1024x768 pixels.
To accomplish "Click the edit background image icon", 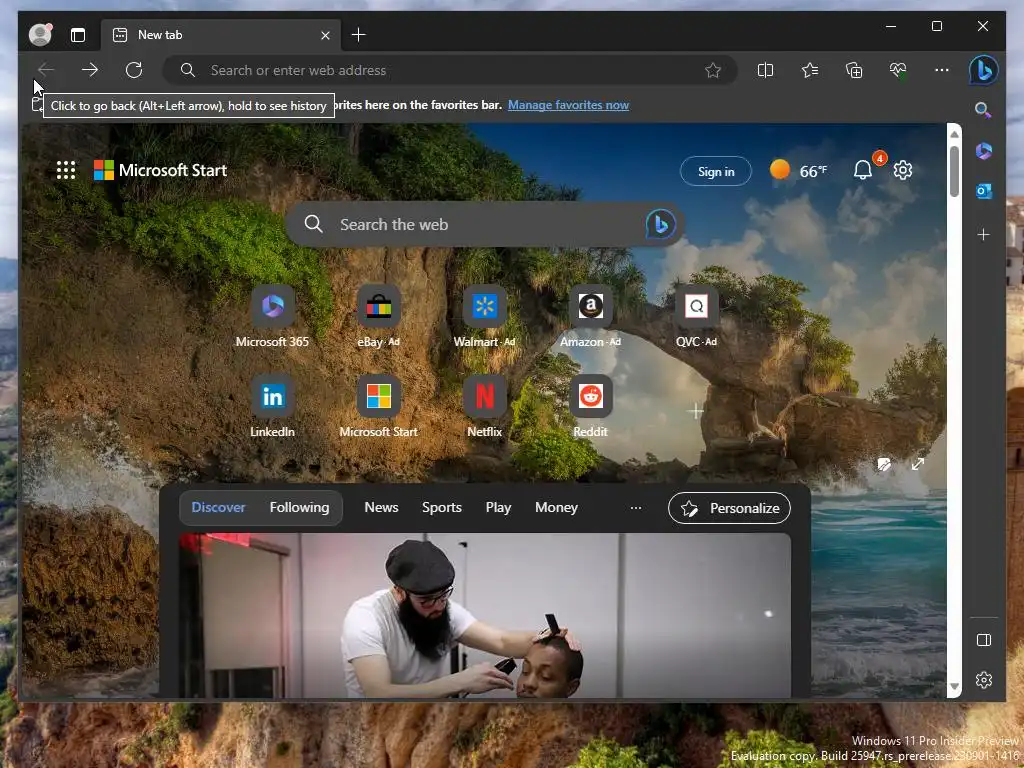I will click(x=884, y=464).
